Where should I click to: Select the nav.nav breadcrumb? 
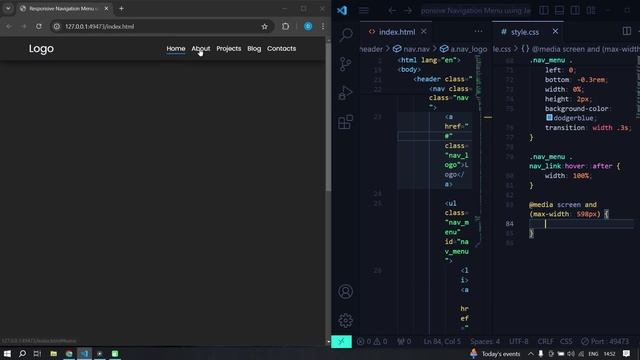click(411, 49)
